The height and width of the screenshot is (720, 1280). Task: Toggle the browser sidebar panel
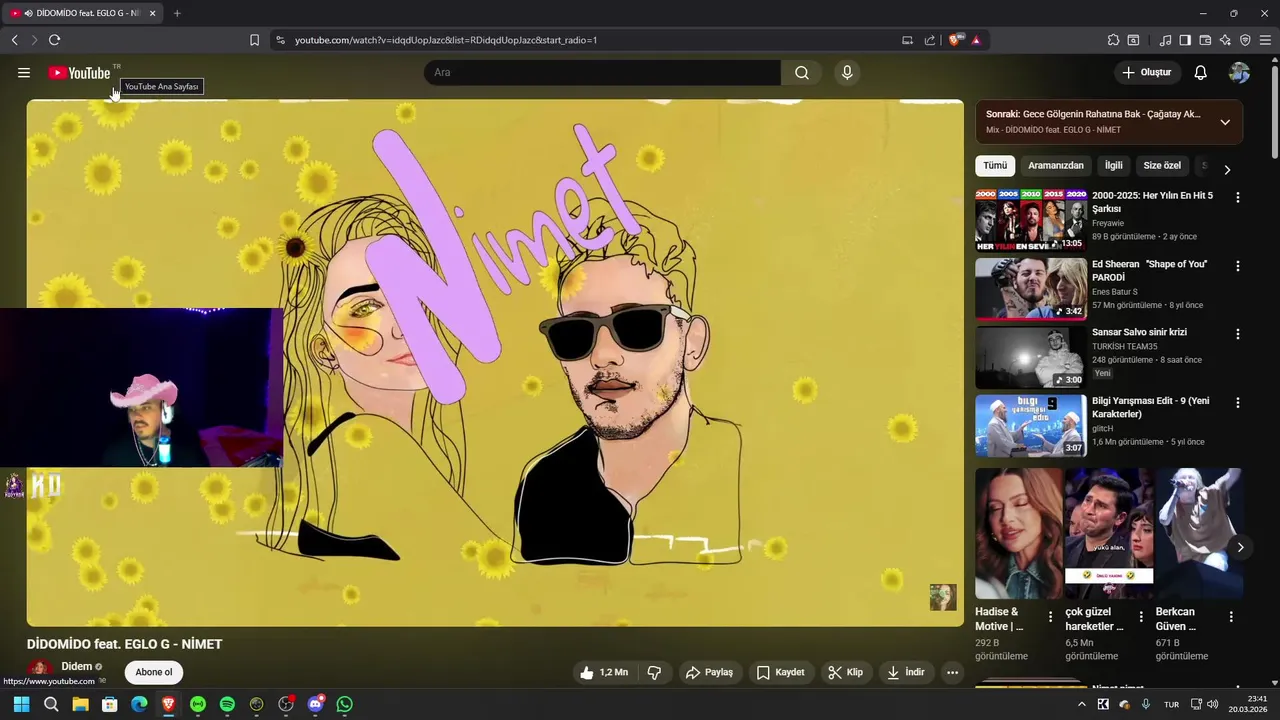[x=1185, y=40]
